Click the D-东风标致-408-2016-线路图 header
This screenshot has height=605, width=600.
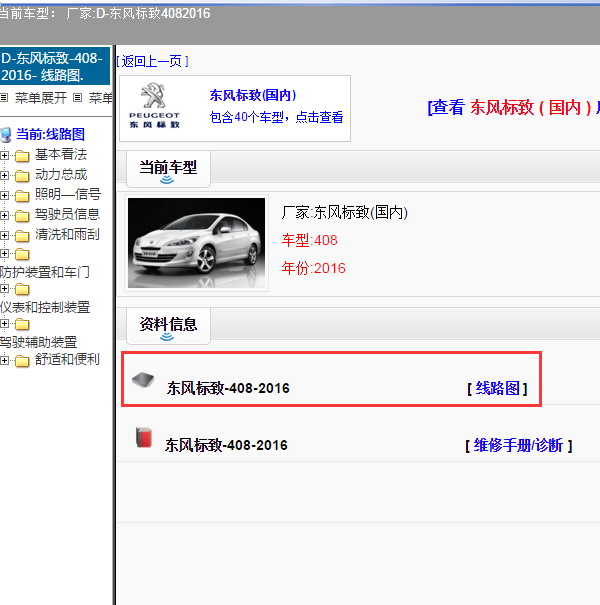55,66
